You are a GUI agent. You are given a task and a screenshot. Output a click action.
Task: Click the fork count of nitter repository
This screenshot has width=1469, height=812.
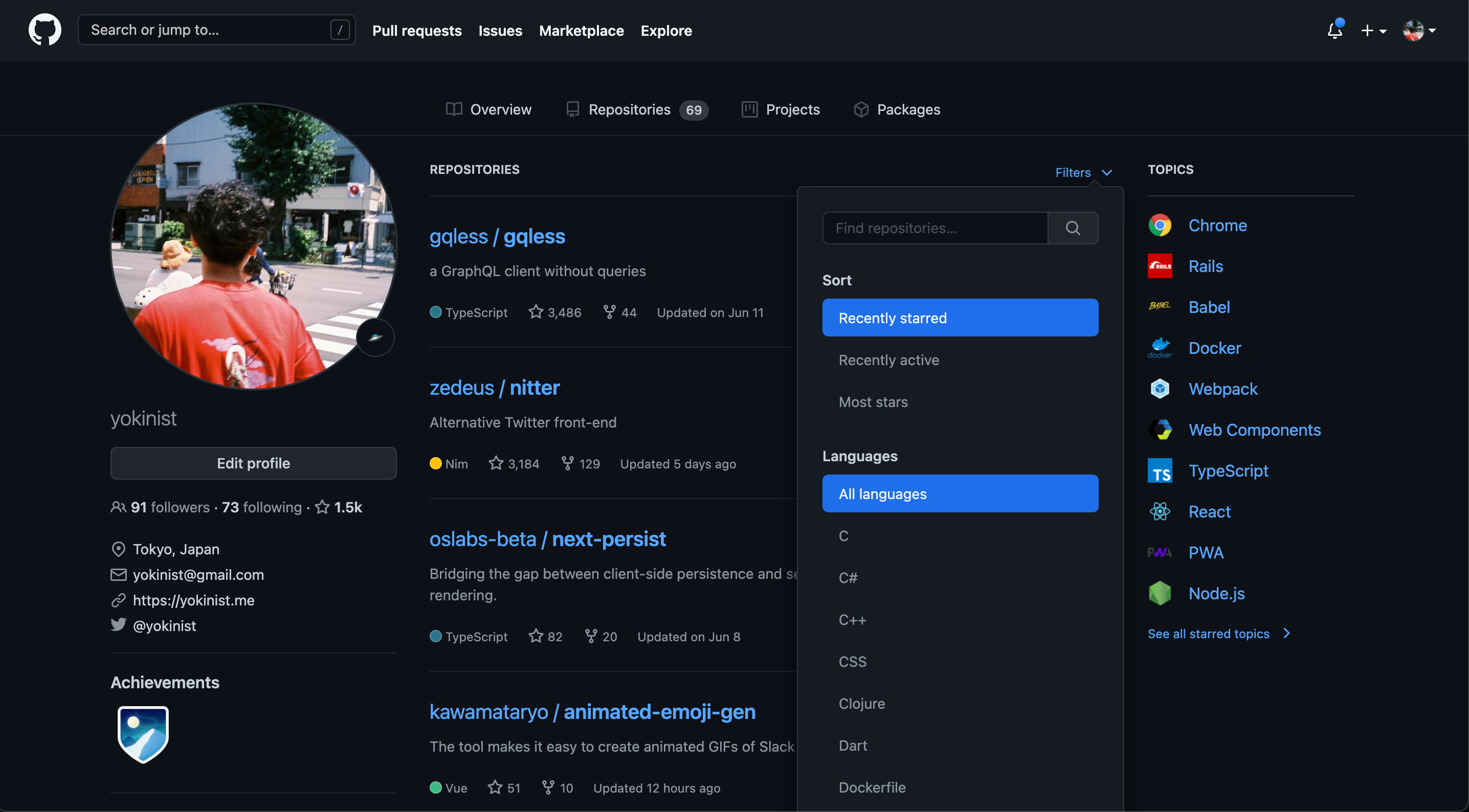point(581,464)
